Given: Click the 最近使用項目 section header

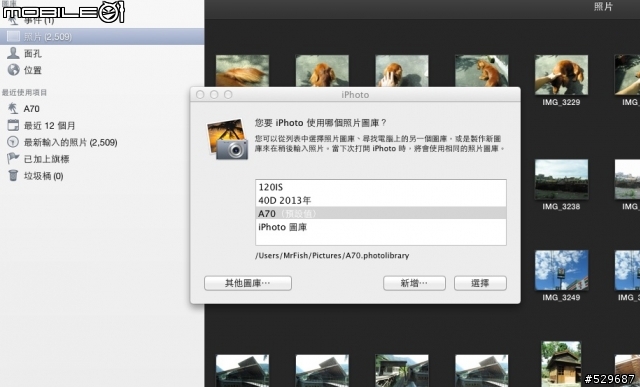Looking at the screenshot, I should 24,93.
